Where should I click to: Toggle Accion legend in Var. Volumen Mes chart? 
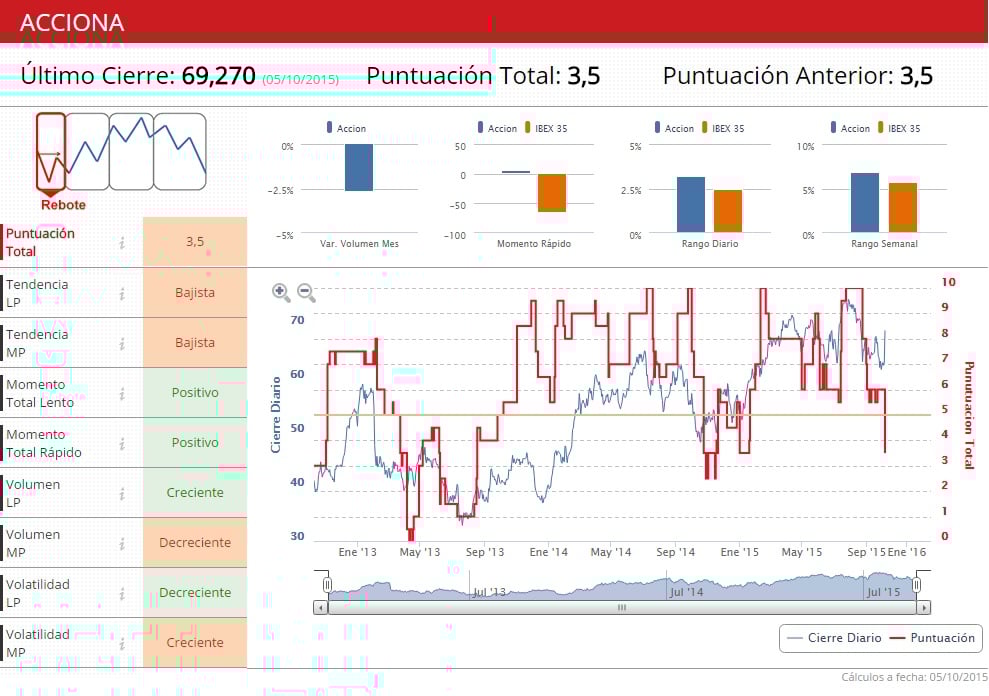tap(346, 128)
